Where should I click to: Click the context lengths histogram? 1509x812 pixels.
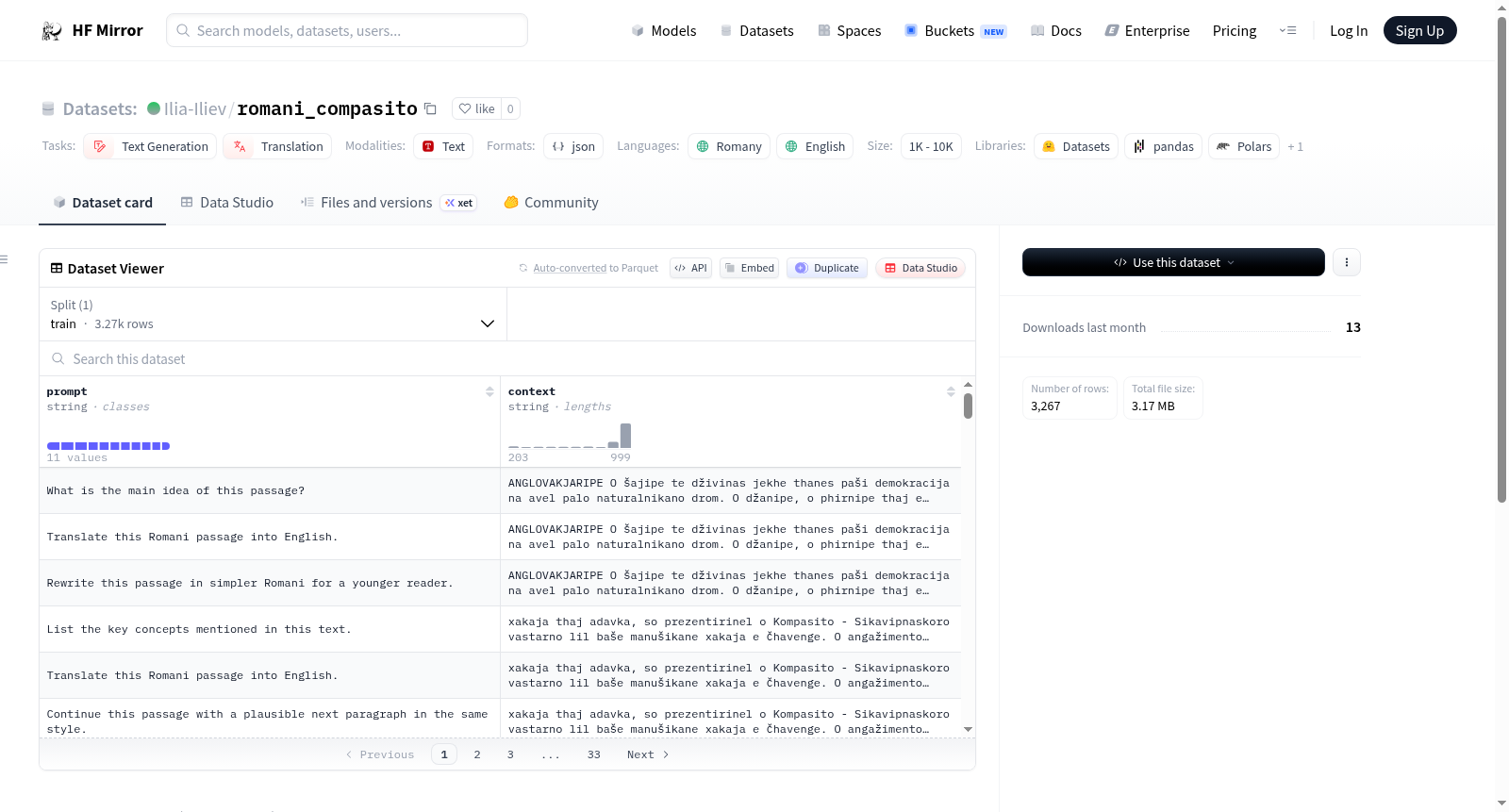(570, 437)
